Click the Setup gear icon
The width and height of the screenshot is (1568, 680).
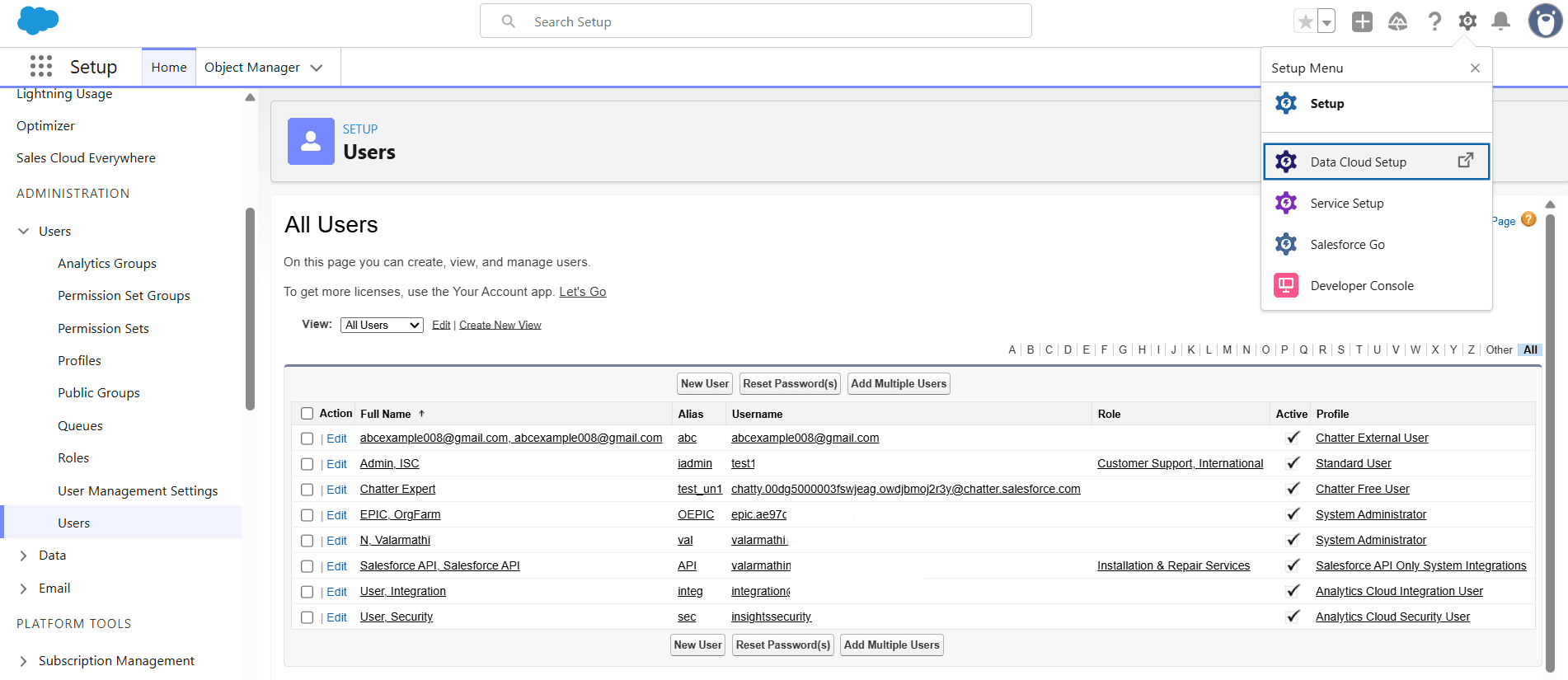pyautogui.click(x=1467, y=21)
